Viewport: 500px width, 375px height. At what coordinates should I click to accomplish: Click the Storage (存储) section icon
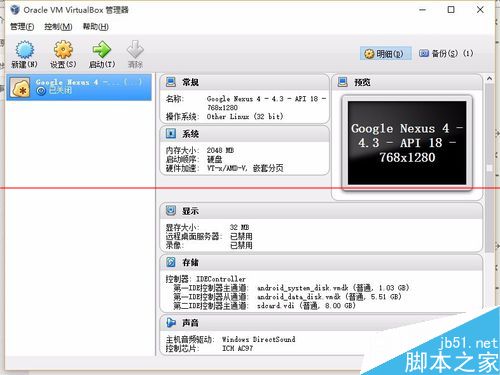171,262
